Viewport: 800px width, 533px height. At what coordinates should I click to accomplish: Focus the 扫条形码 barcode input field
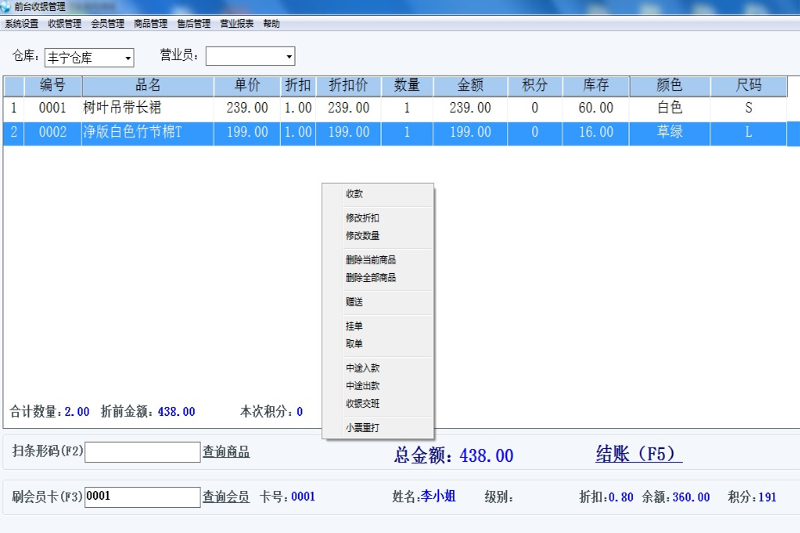[142, 453]
